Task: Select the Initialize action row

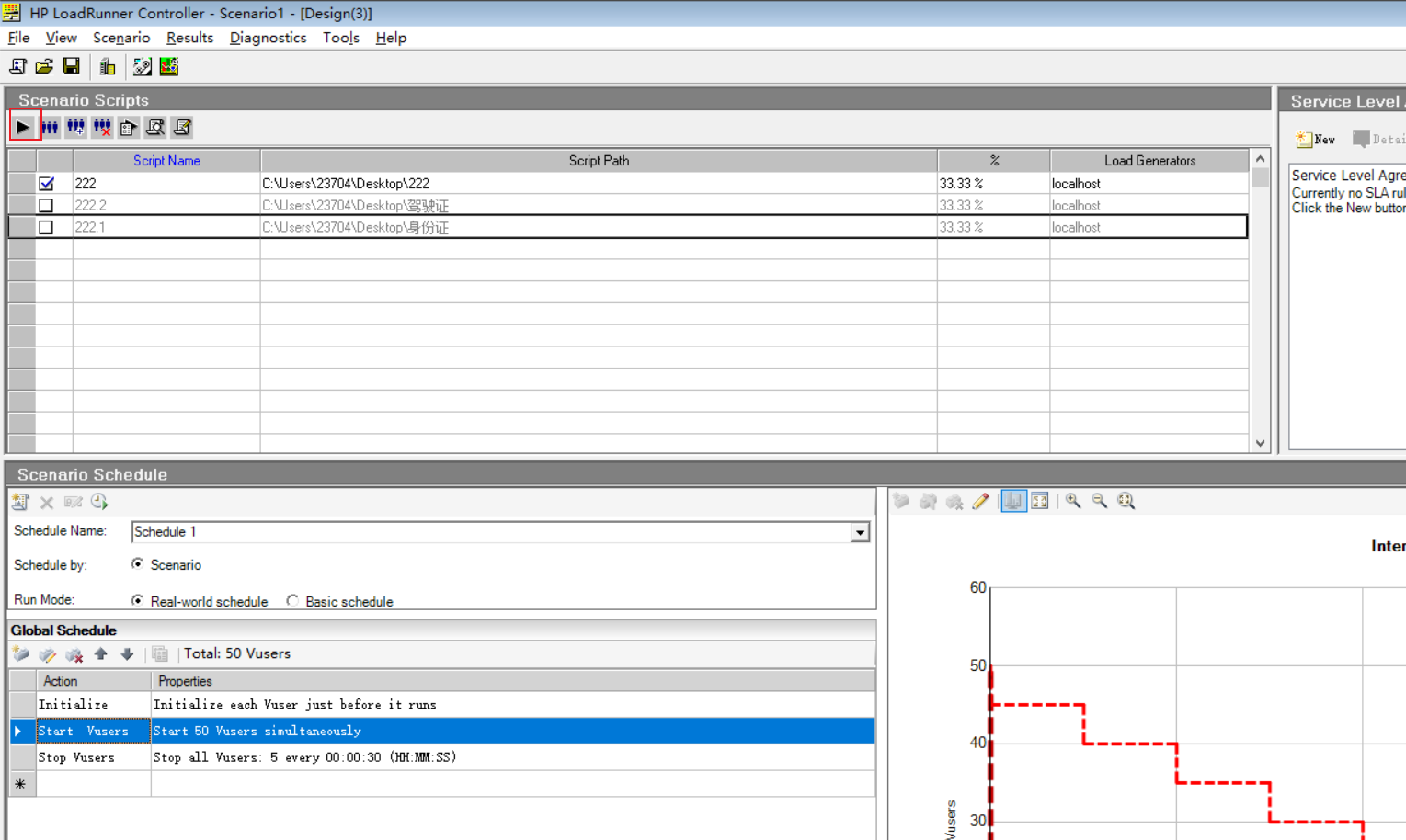Action: point(442,705)
